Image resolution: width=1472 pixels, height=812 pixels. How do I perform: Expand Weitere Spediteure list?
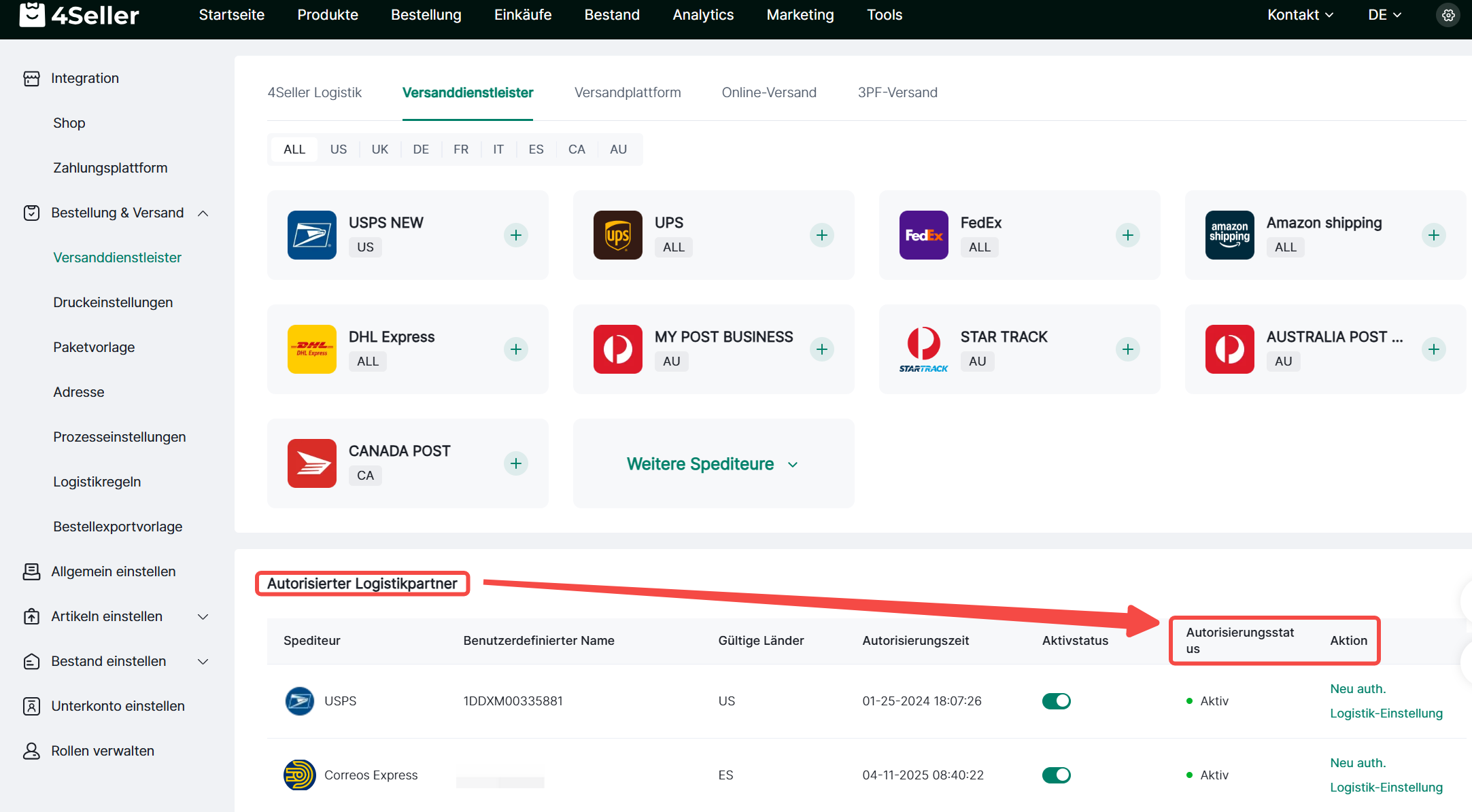click(x=713, y=464)
